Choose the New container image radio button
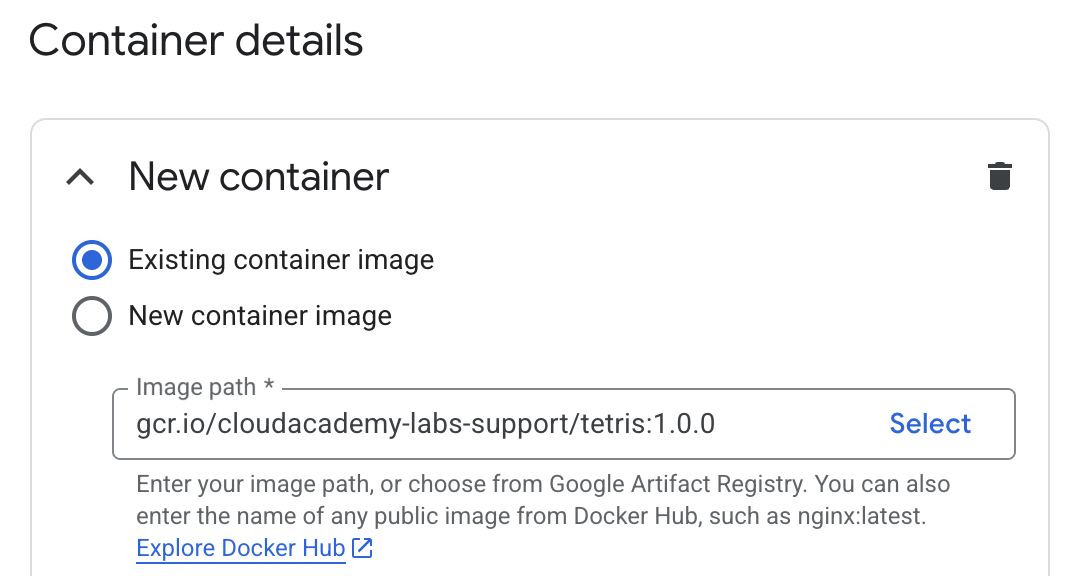This screenshot has width=1080, height=576. [92, 317]
